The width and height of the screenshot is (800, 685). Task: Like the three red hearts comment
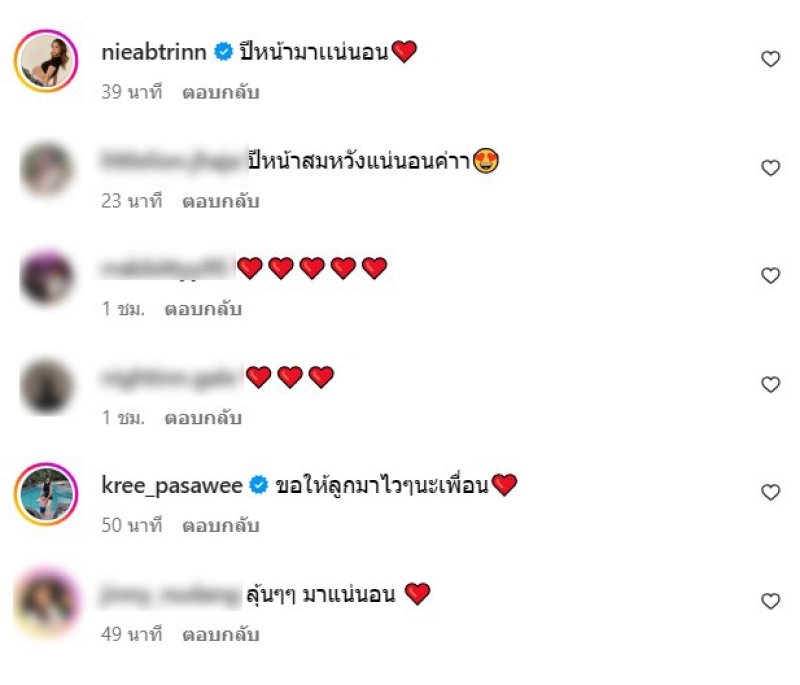point(770,384)
